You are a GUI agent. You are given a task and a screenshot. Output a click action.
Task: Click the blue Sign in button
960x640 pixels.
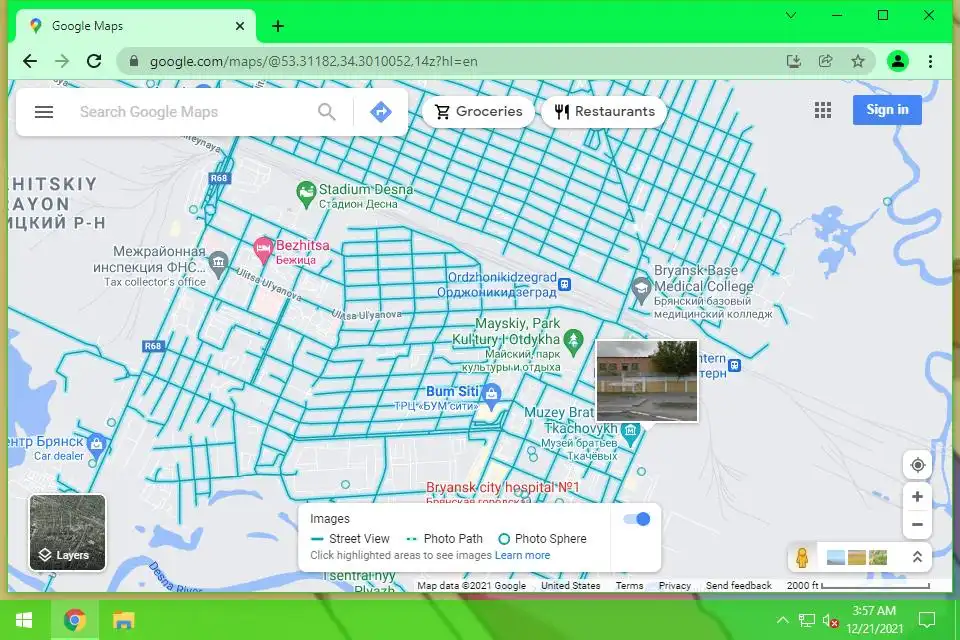[x=887, y=110]
